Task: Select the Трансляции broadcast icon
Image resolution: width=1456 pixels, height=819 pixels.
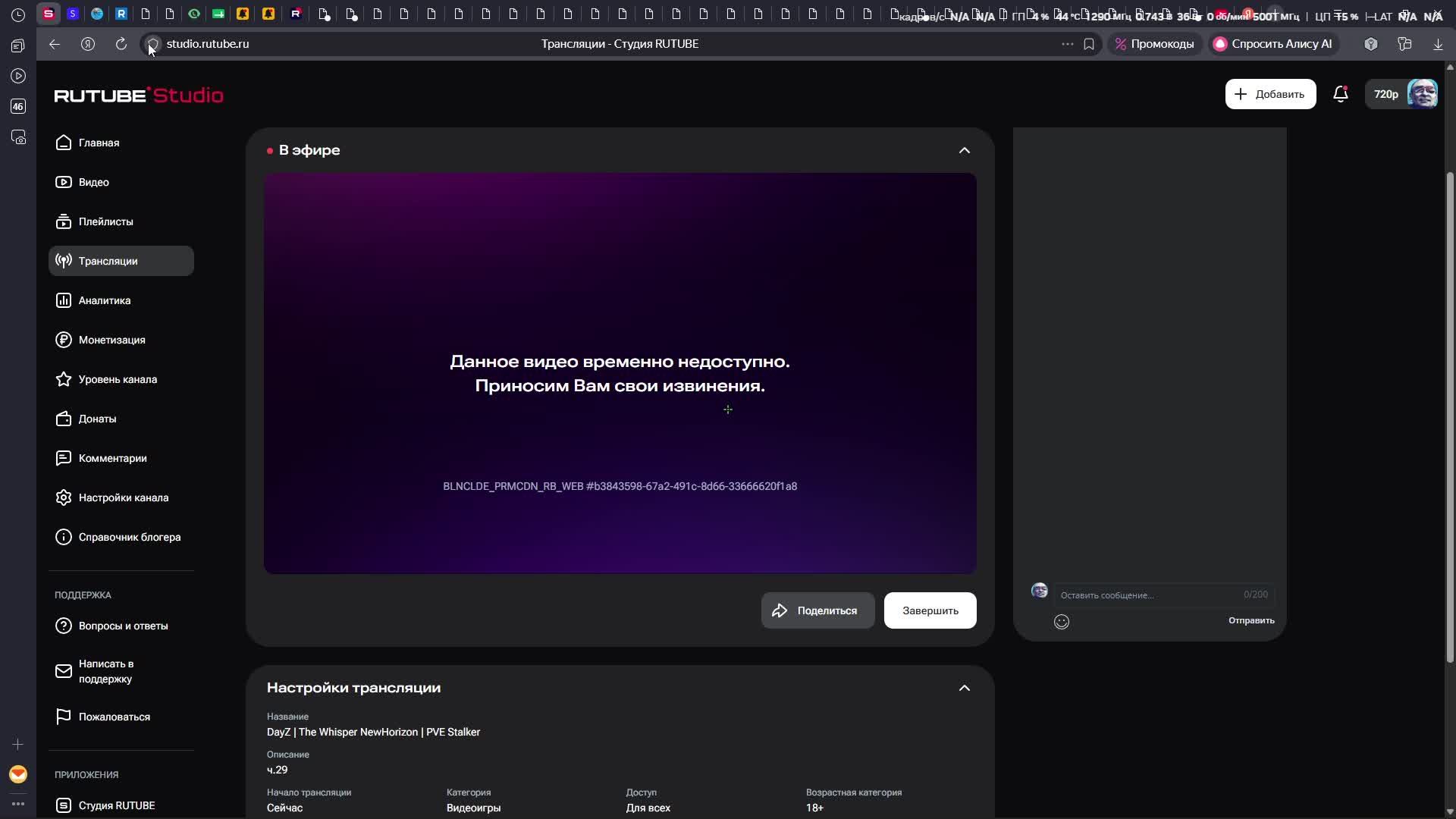Action: click(64, 261)
